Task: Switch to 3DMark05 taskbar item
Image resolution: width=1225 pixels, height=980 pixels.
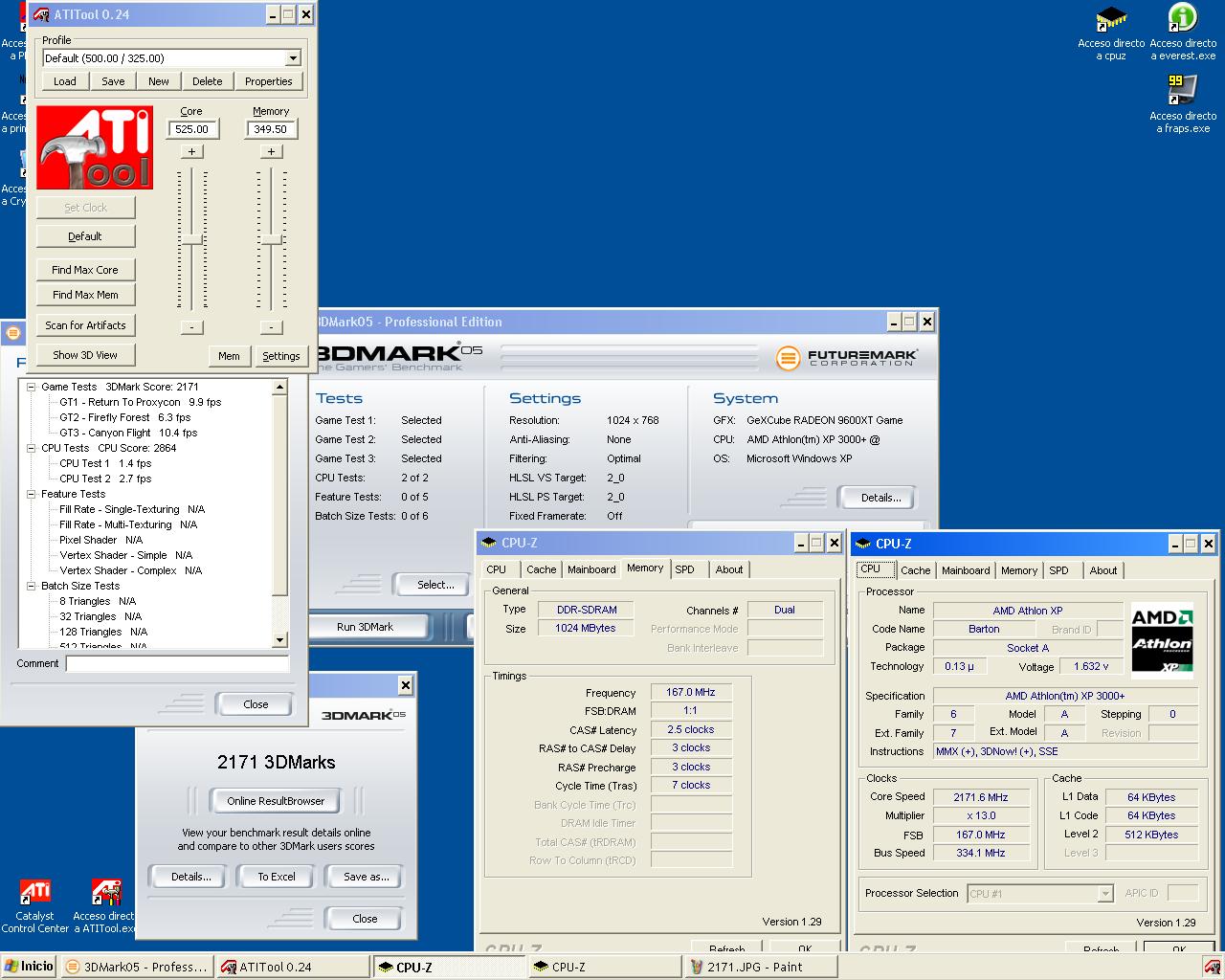Action: point(136,967)
